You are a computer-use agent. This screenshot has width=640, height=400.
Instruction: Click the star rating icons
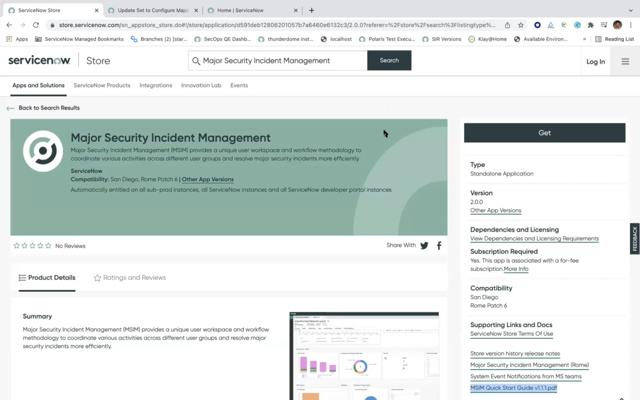[31, 245]
